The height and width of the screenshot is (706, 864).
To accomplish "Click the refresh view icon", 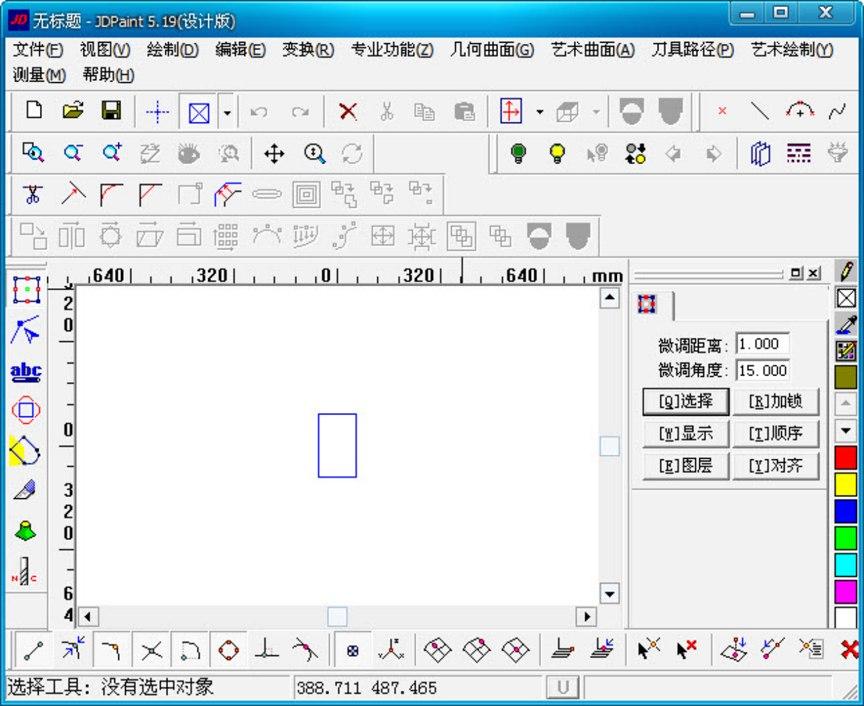I will (351, 153).
